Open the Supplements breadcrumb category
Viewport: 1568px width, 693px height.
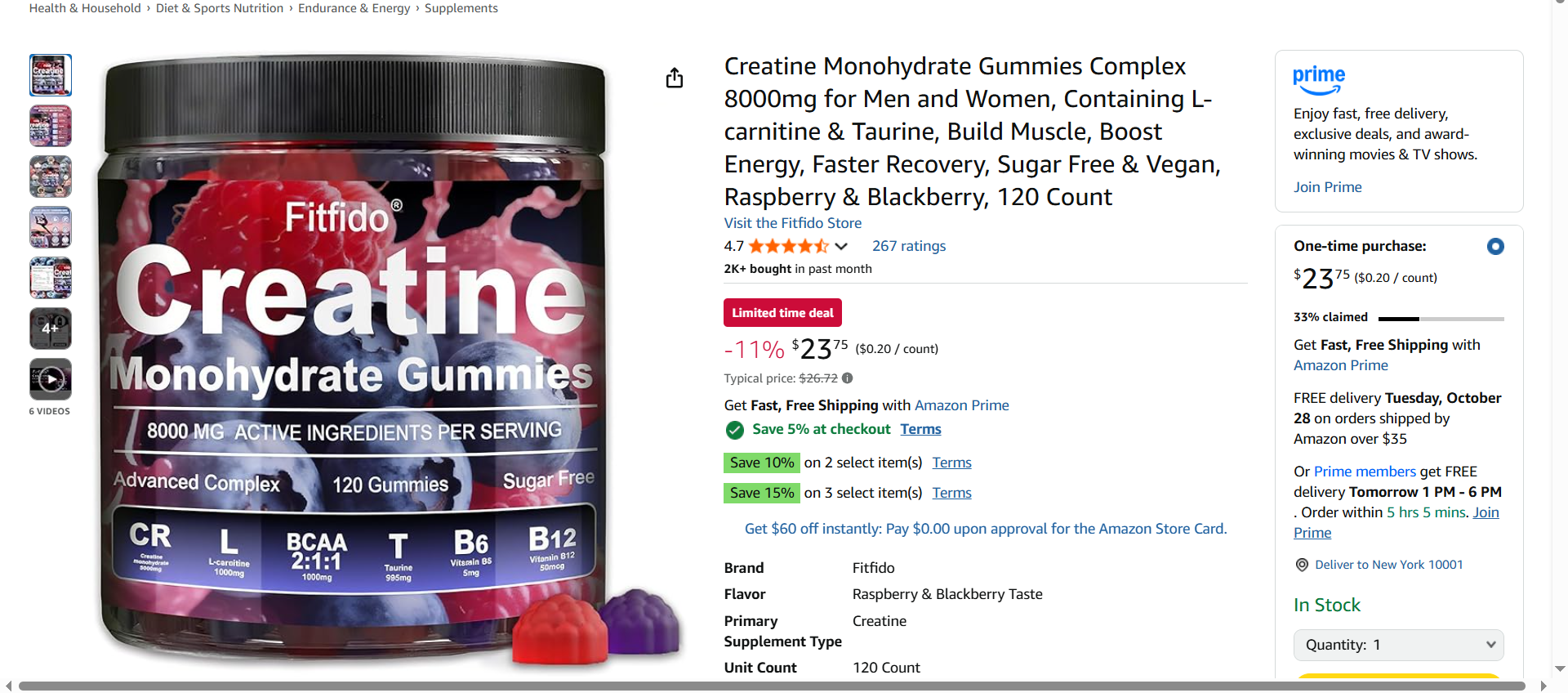(x=461, y=8)
